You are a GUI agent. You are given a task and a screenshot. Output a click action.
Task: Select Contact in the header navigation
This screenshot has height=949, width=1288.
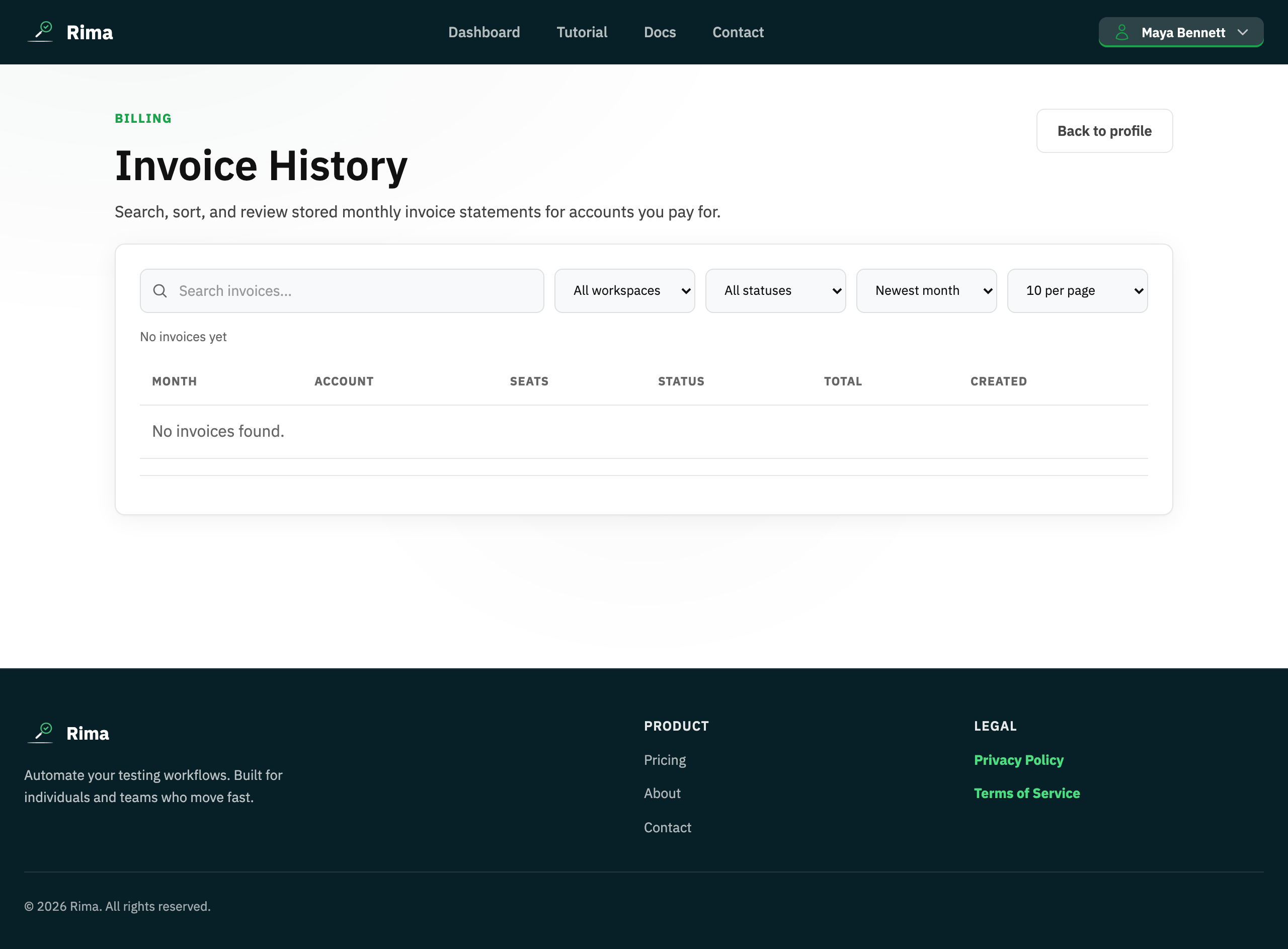738,32
